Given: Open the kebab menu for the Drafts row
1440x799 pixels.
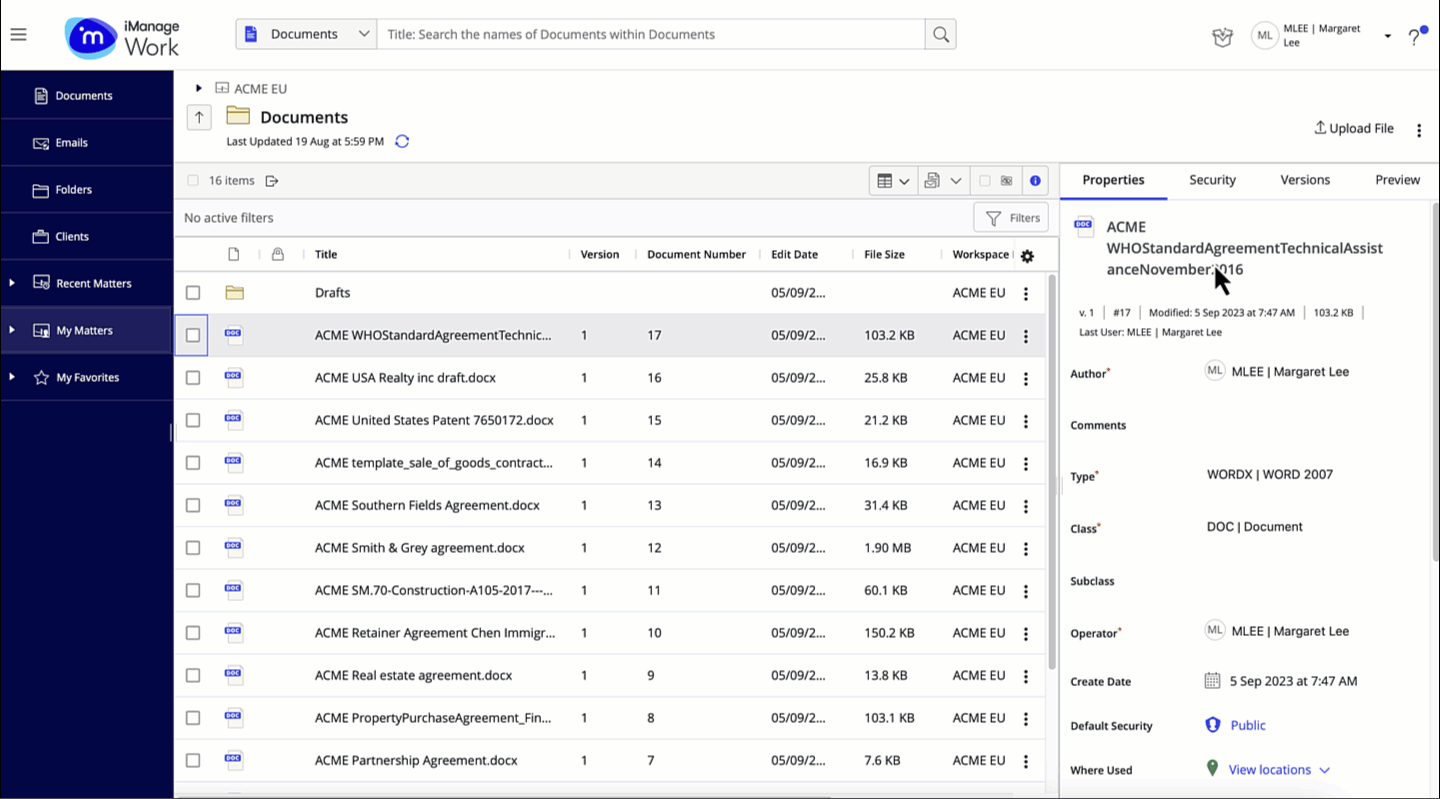Looking at the screenshot, I should pos(1025,293).
